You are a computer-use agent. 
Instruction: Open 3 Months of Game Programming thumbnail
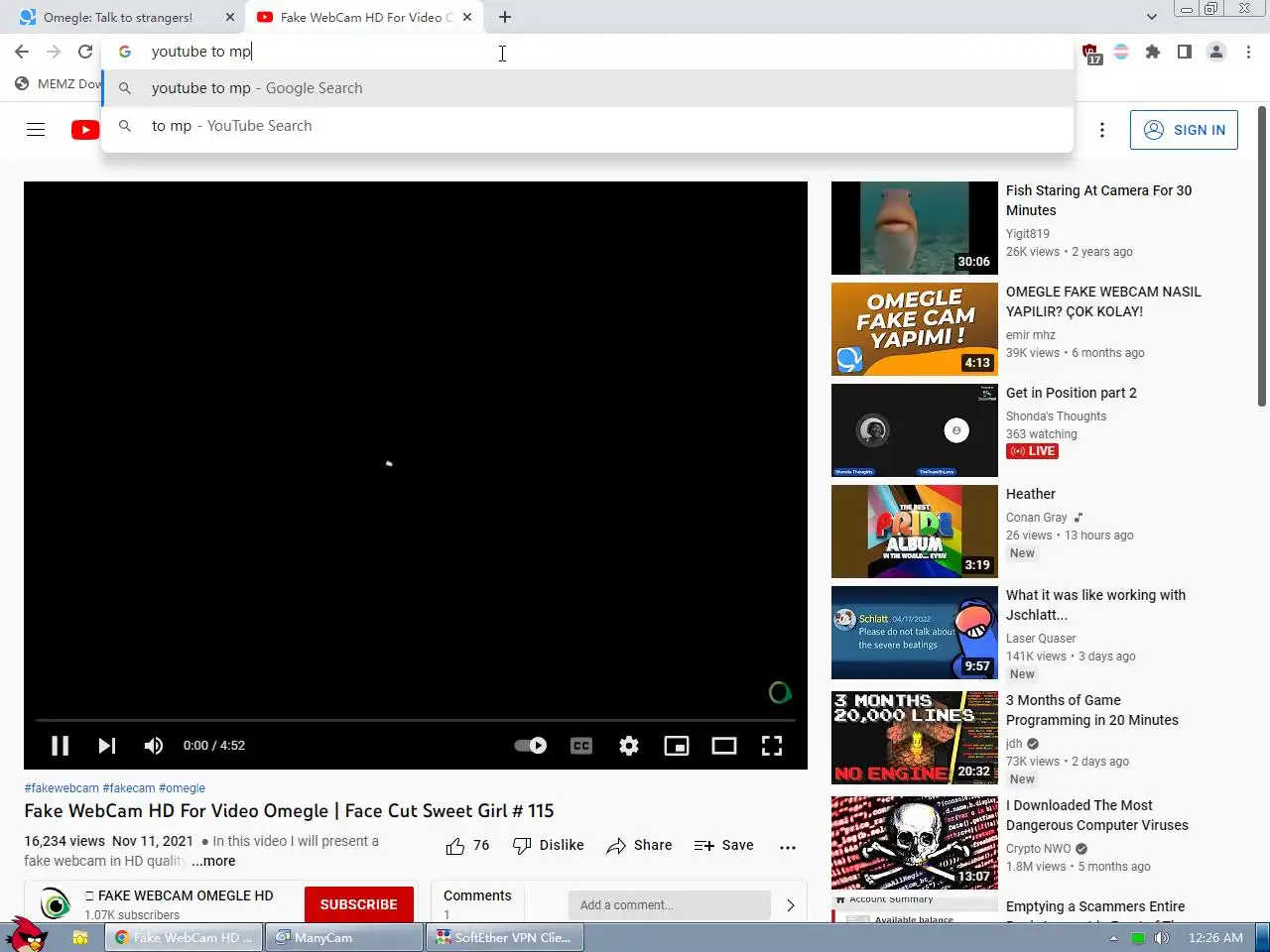915,738
